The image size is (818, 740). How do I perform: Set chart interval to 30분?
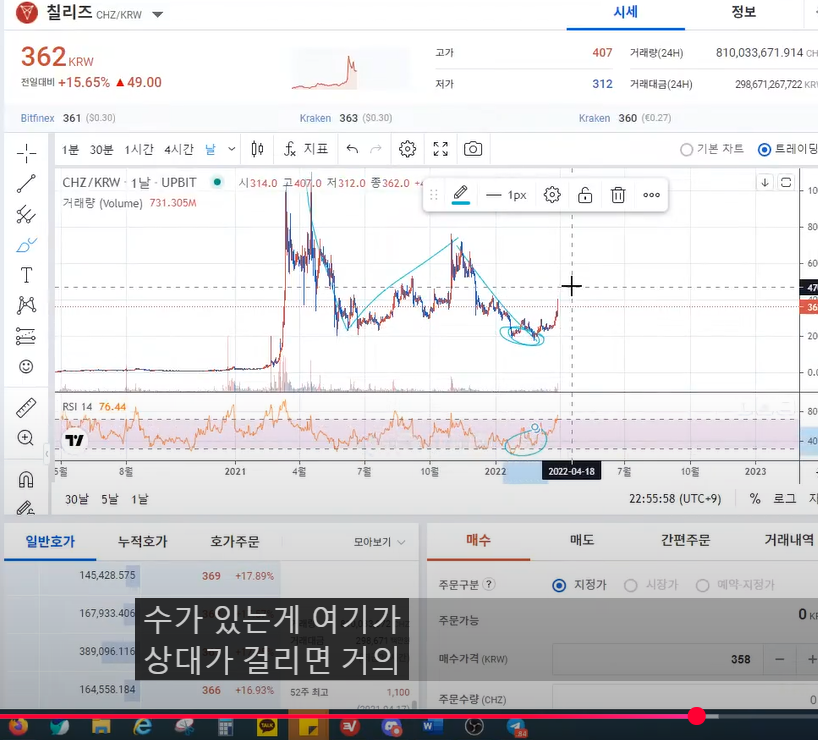pyautogui.click(x=101, y=150)
